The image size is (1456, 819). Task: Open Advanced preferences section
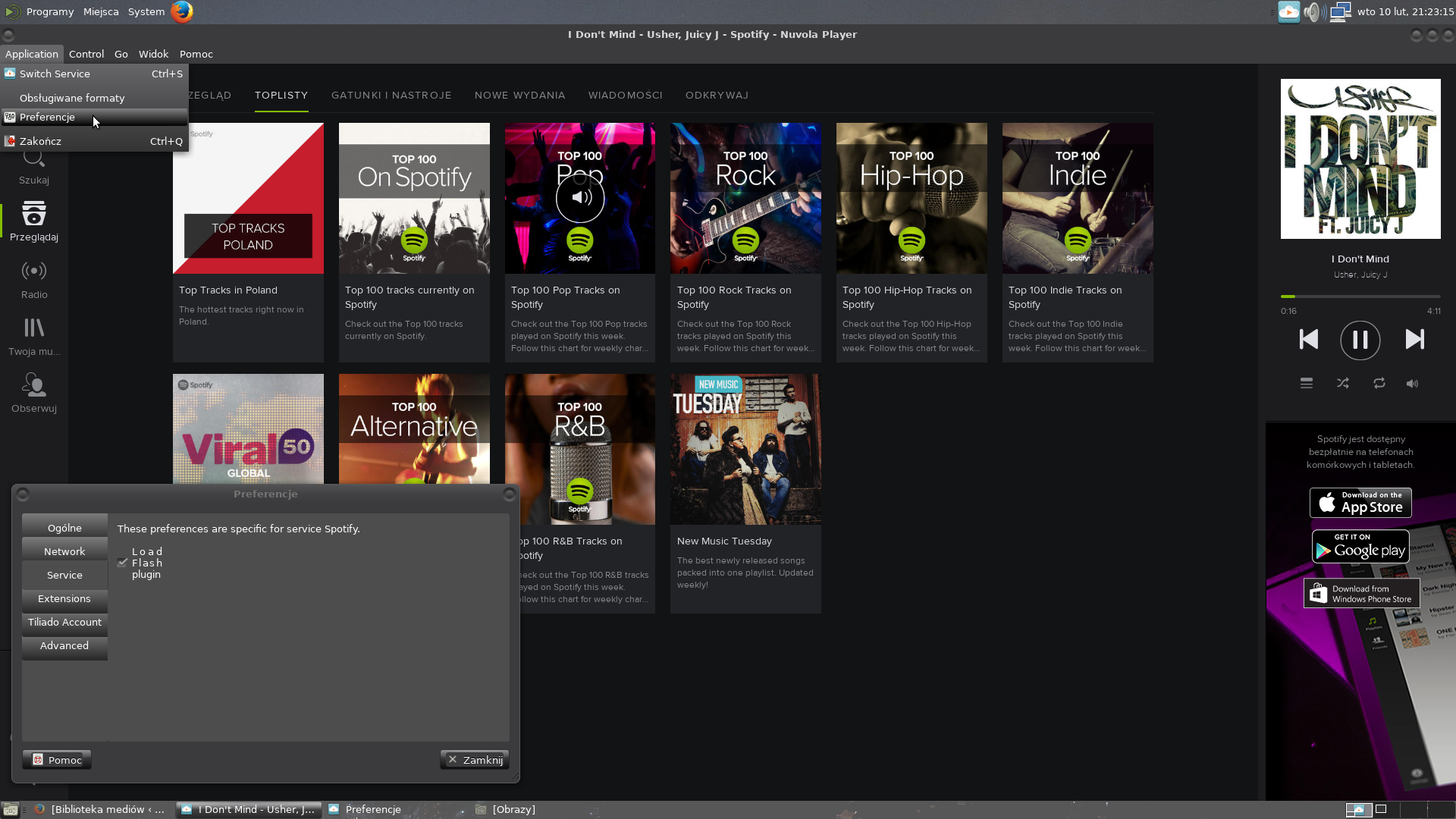coord(64,645)
